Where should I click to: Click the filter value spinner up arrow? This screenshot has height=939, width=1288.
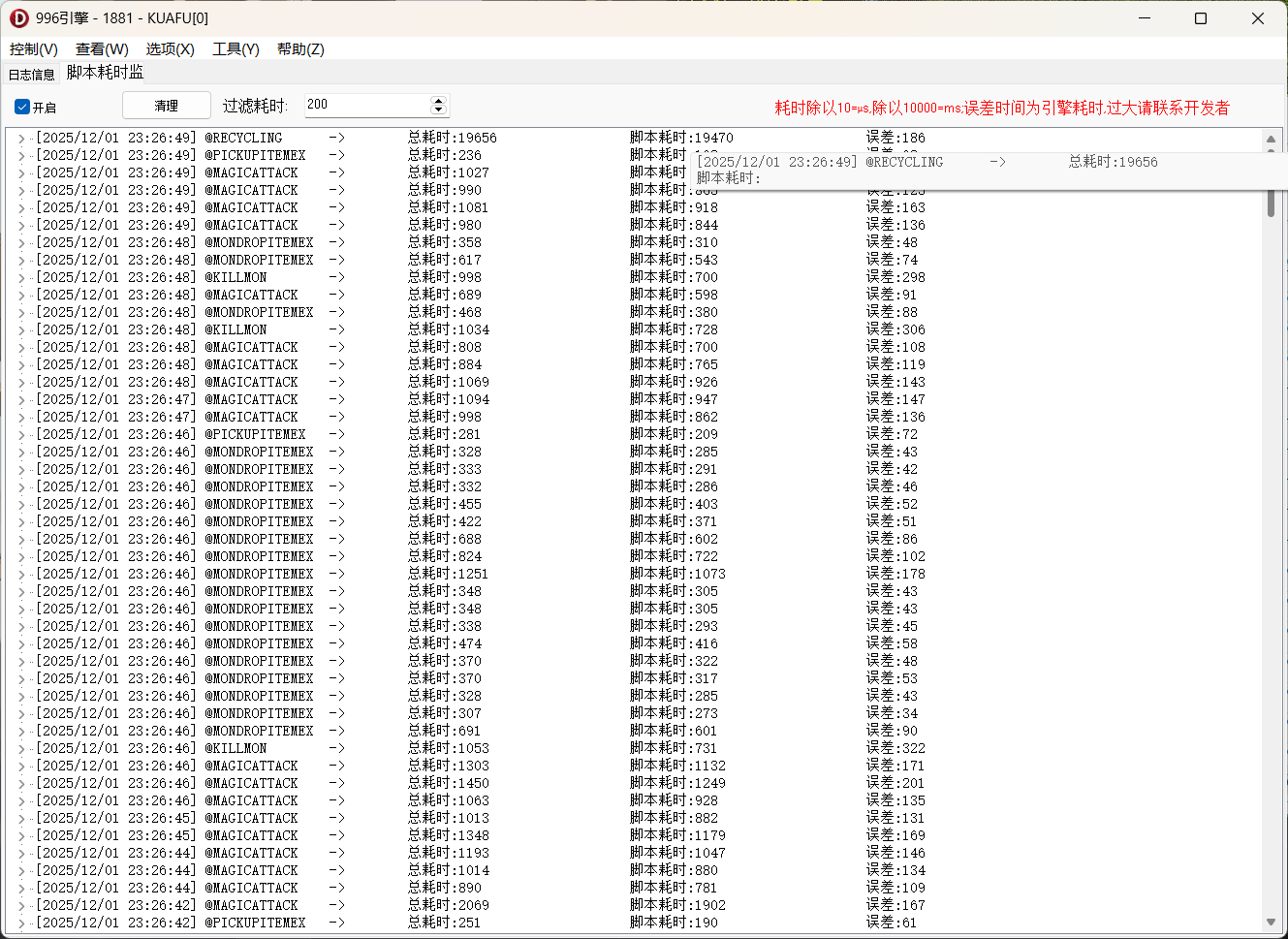click(438, 101)
